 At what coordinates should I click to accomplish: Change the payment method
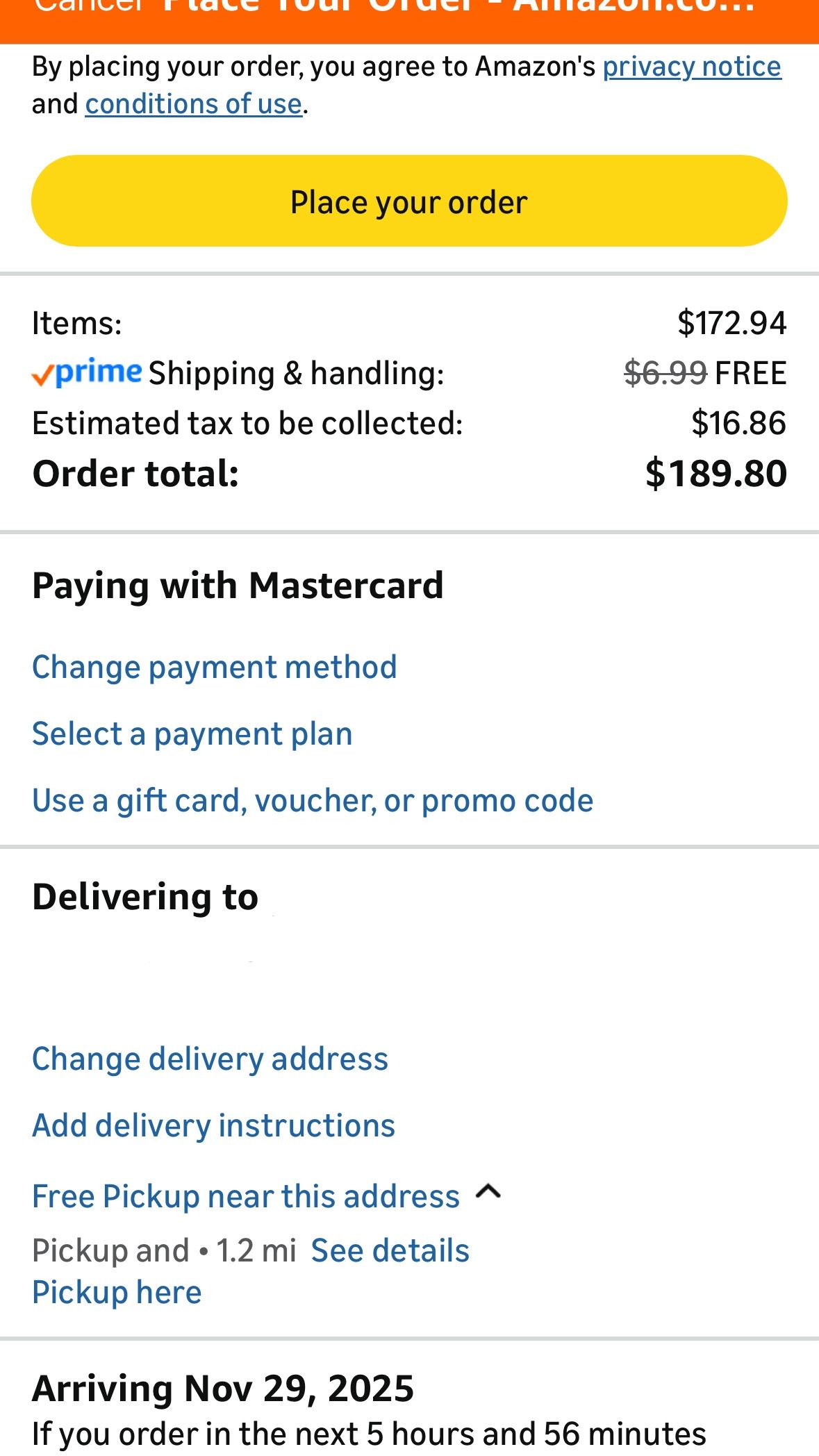tap(214, 666)
